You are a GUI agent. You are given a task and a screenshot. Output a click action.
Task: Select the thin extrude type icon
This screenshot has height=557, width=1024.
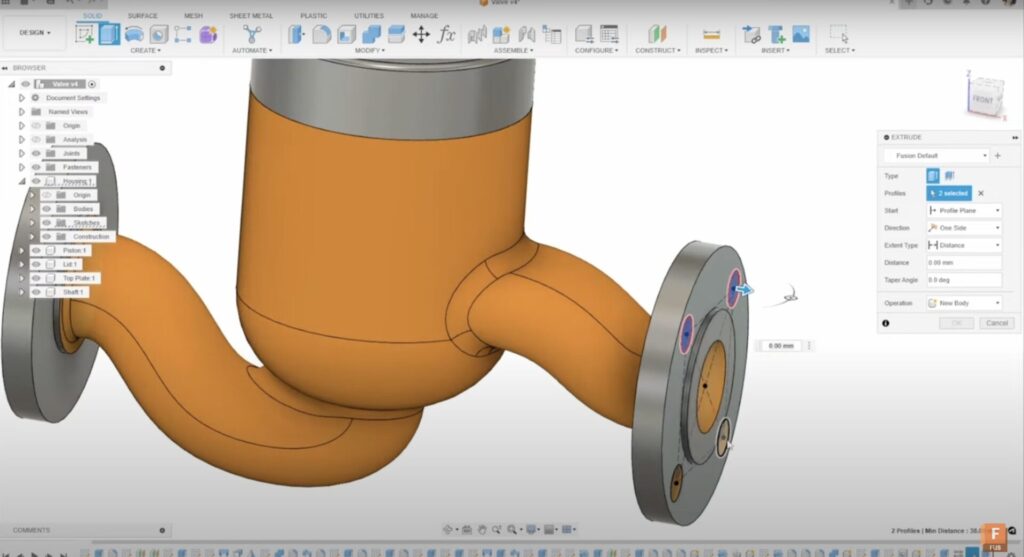point(949,175)
